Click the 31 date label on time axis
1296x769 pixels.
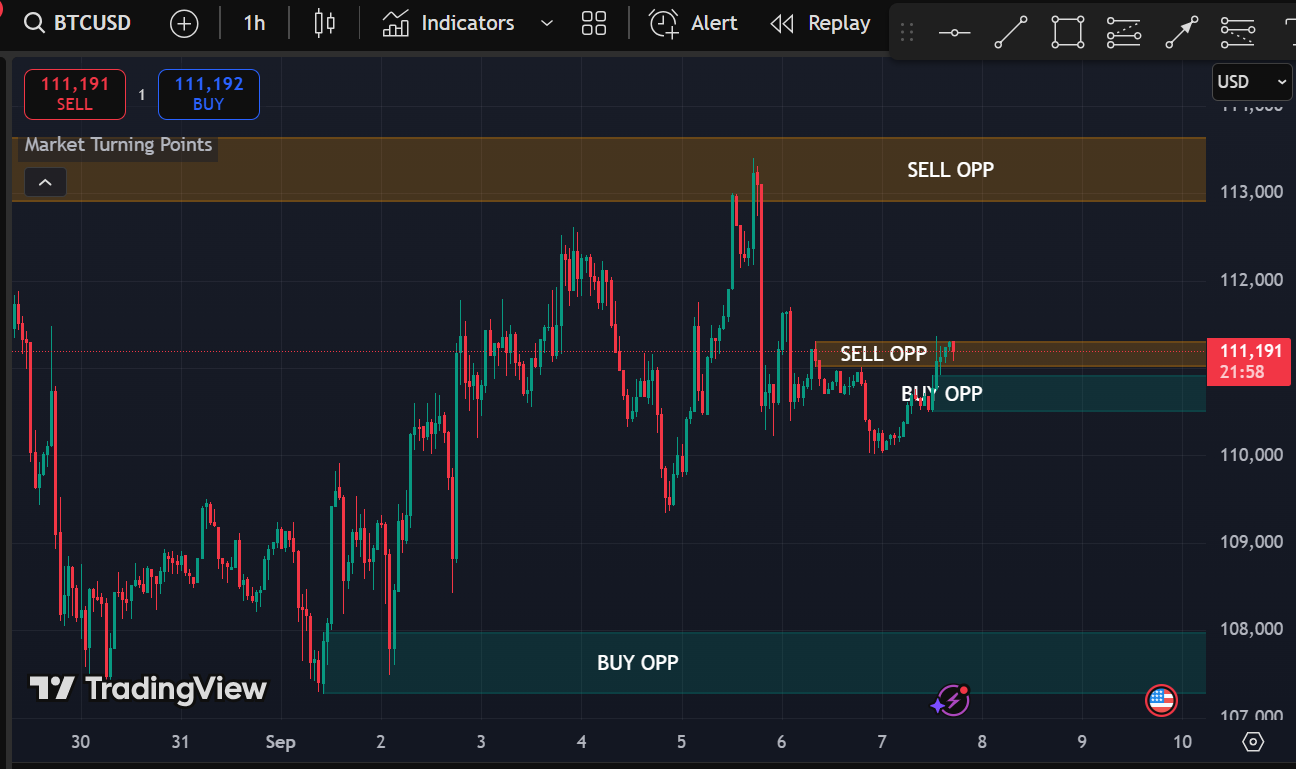pyautogui.click(x=180, y=742)
